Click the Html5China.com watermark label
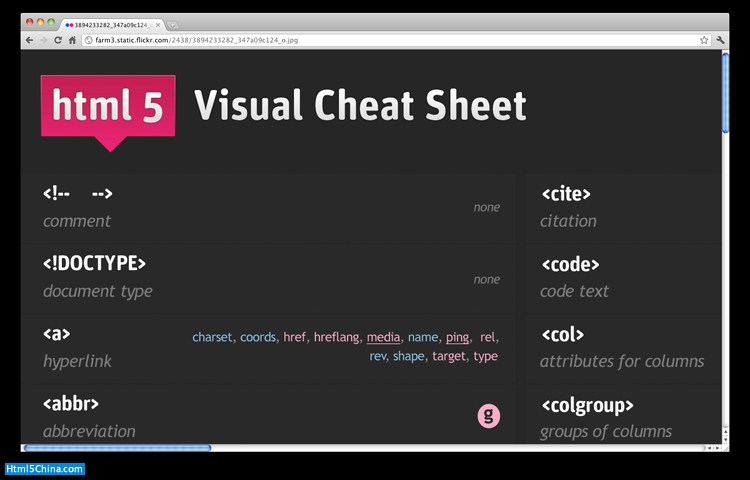The width and height of the screenshot is (750, 480). 44,469
